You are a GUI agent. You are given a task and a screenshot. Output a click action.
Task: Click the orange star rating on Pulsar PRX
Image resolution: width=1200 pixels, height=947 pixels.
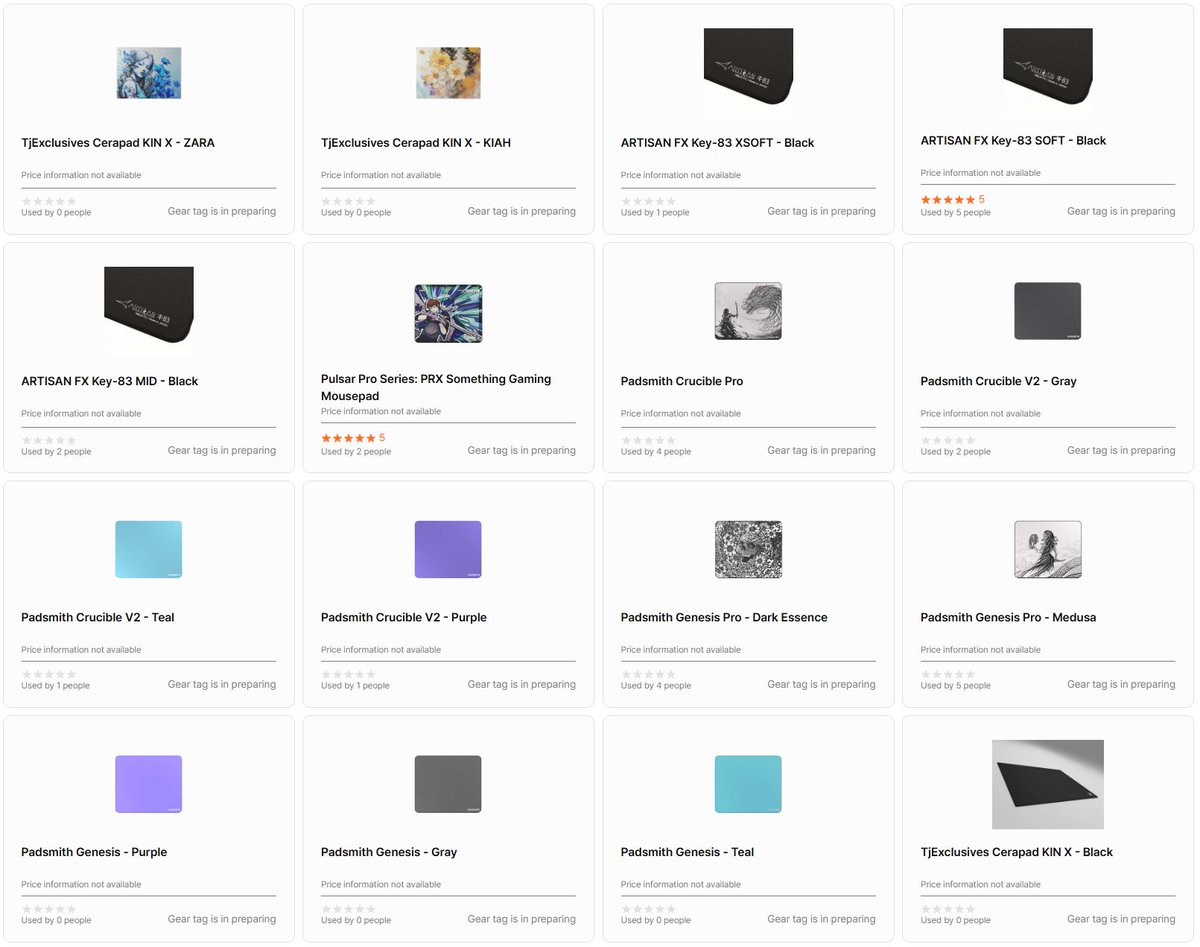click(x=348, y=438)
